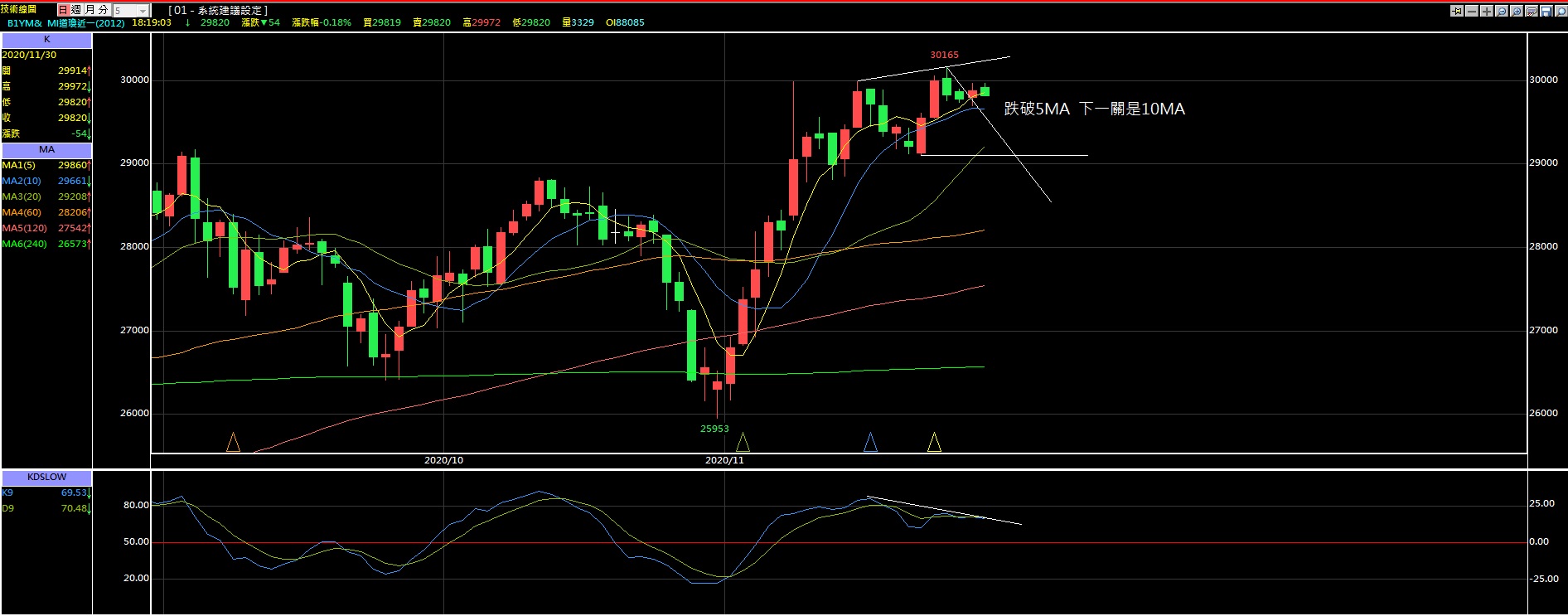Click the blue triangle marker on time axis
The height and width of the screenshot is (616, 1568).
(870, 443)
